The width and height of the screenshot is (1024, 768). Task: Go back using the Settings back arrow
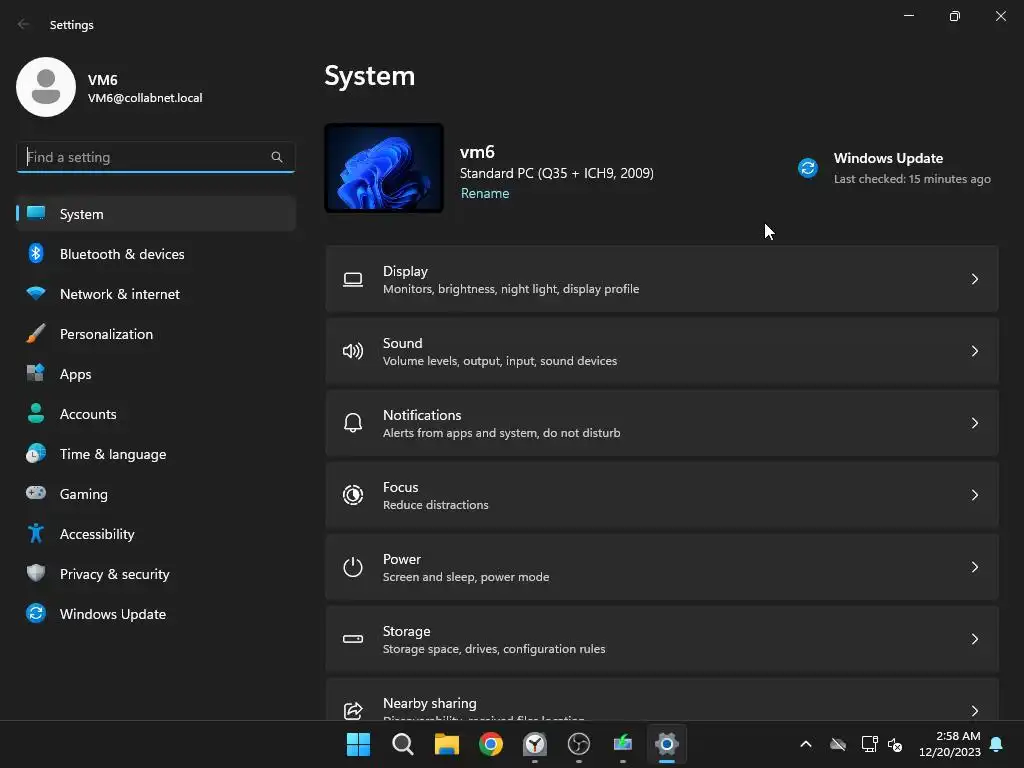(24, 24)
